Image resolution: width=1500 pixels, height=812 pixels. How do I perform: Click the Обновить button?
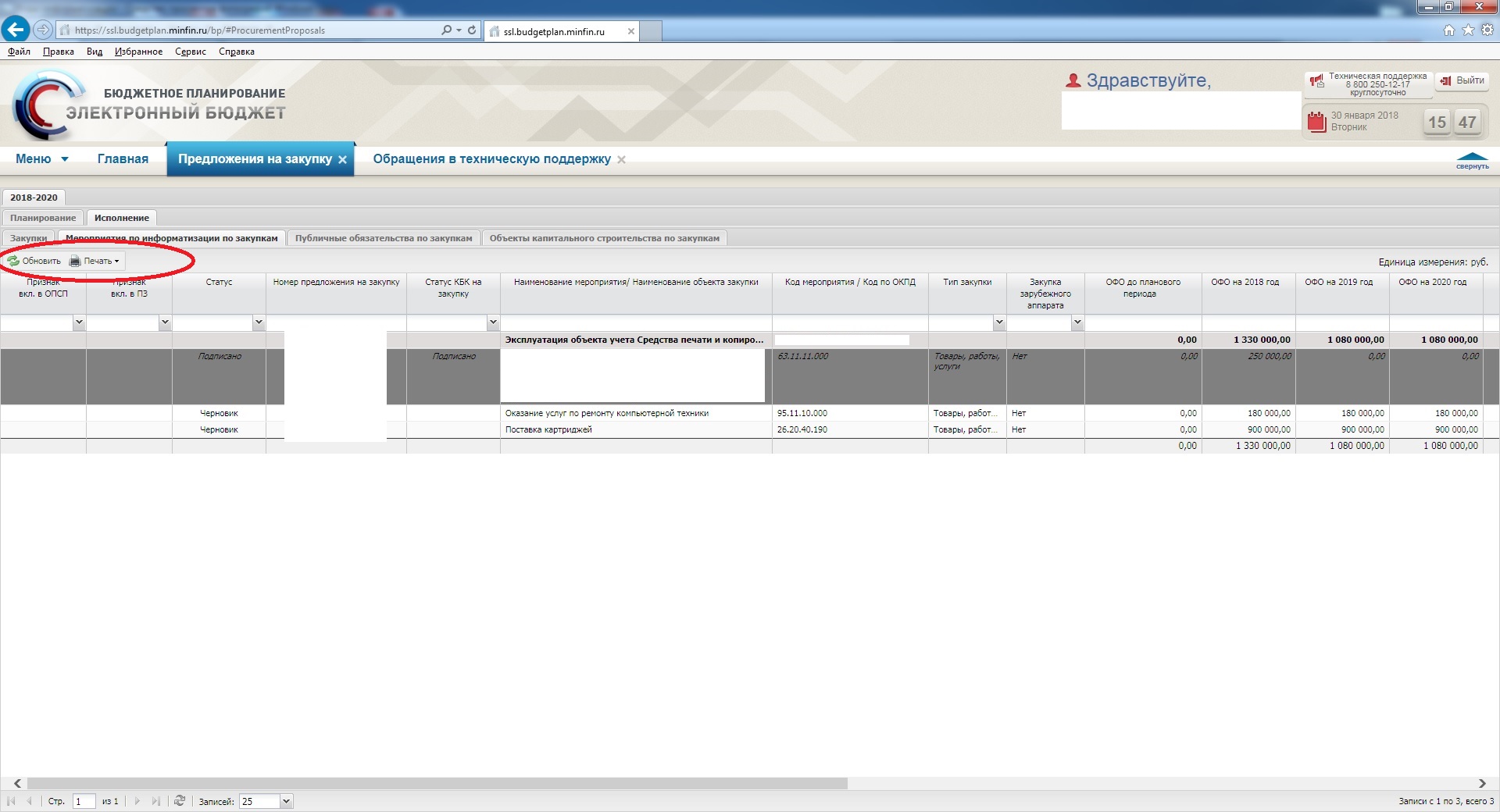pos(34,262)
